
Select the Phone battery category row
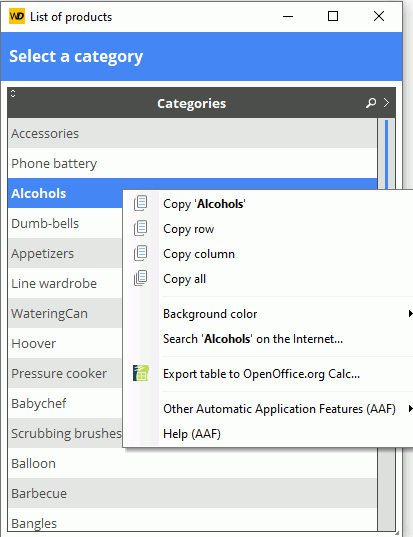pos(192,163)
